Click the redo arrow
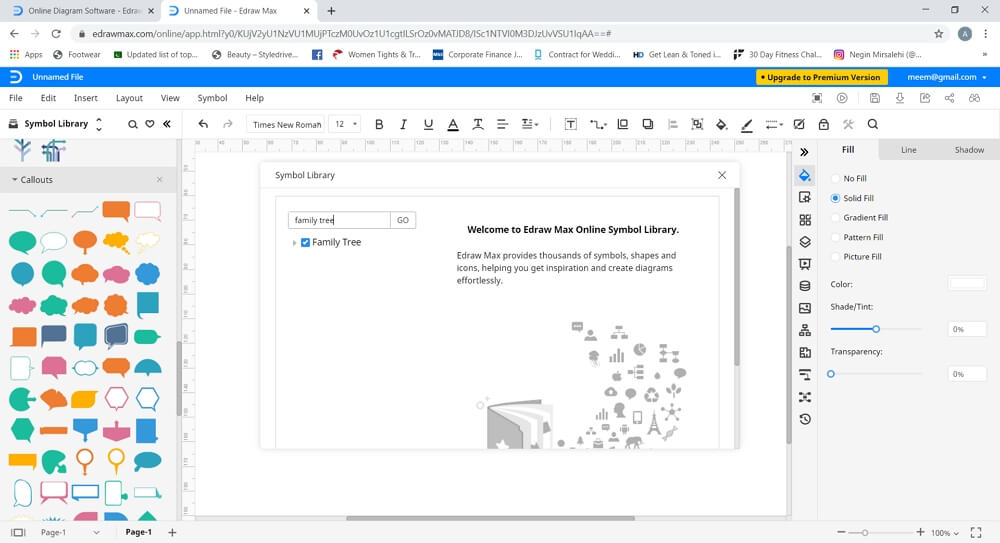This screenshot has height=543, width=1000. click(x=228, y=124)
